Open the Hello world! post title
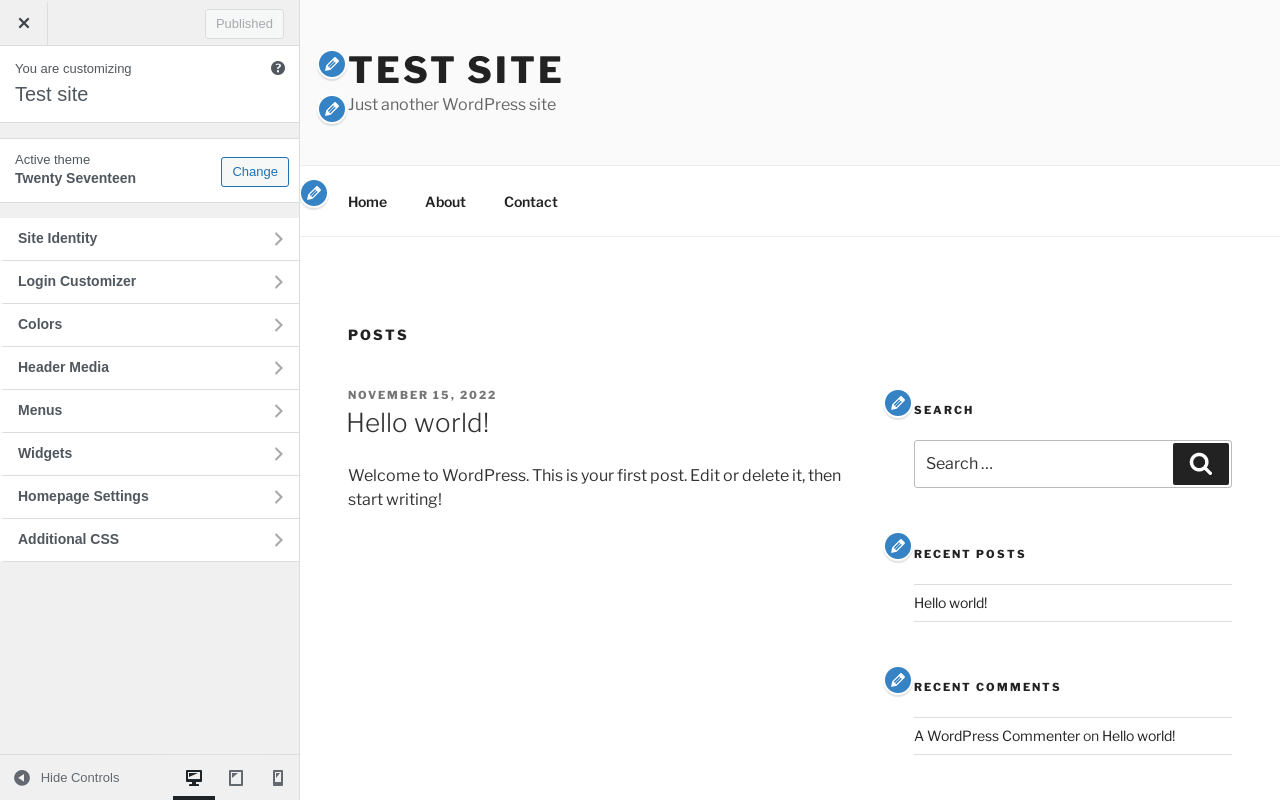The image size is (1280, 800). click(x=418, y=423)
